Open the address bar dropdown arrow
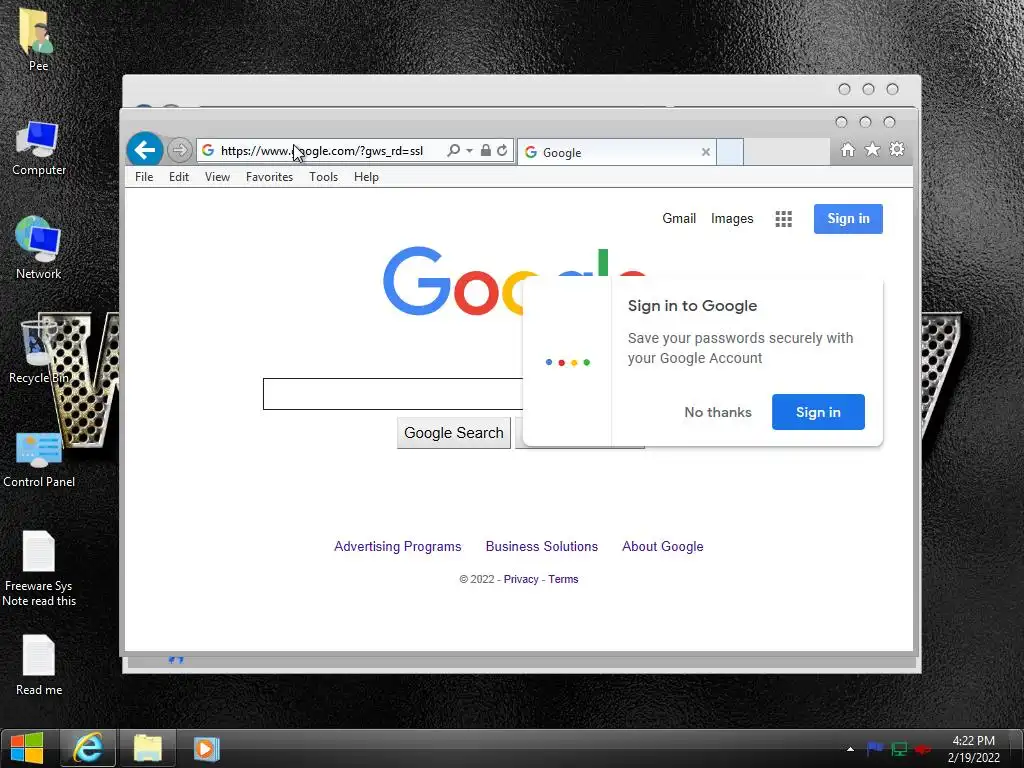This screenshot has width=1024, height=768. pos(470,151)
